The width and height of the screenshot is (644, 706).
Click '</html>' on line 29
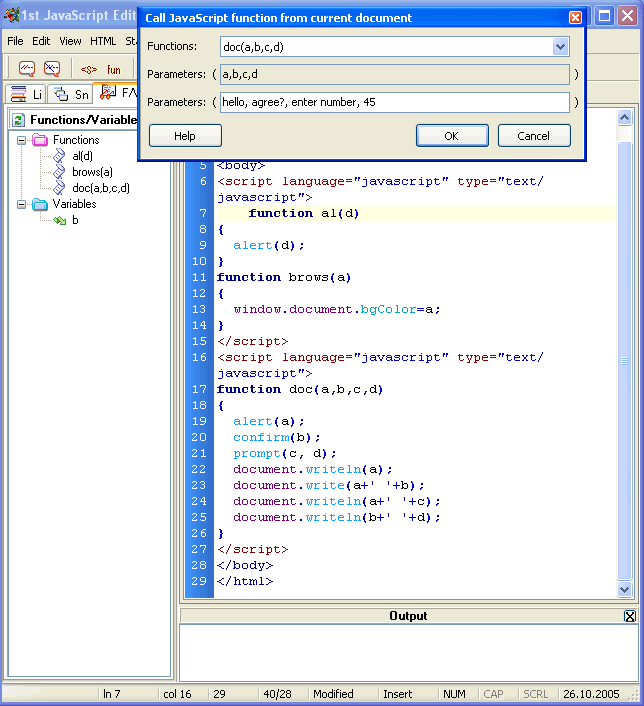point(245,581)
